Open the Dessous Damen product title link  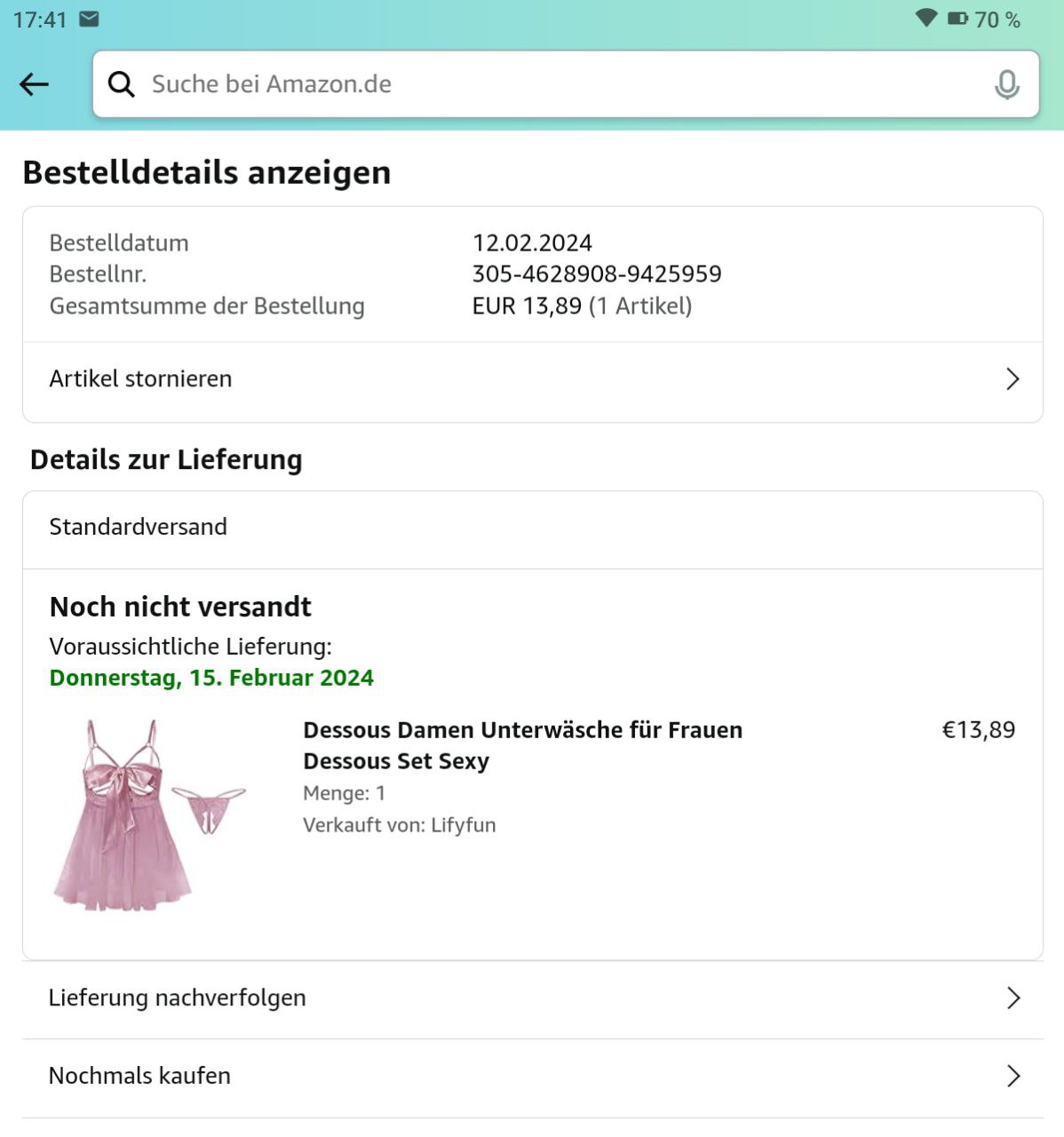click(522, 745)
